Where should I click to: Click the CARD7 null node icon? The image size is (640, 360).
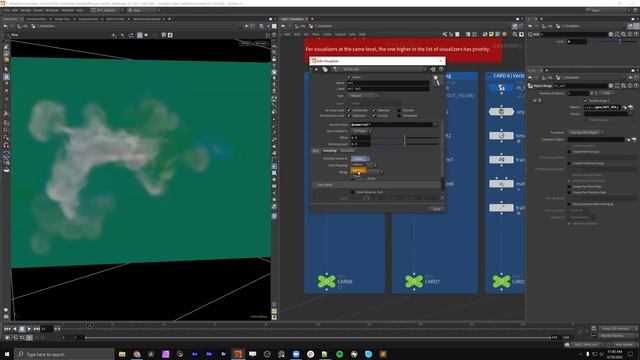click(414, 281)
